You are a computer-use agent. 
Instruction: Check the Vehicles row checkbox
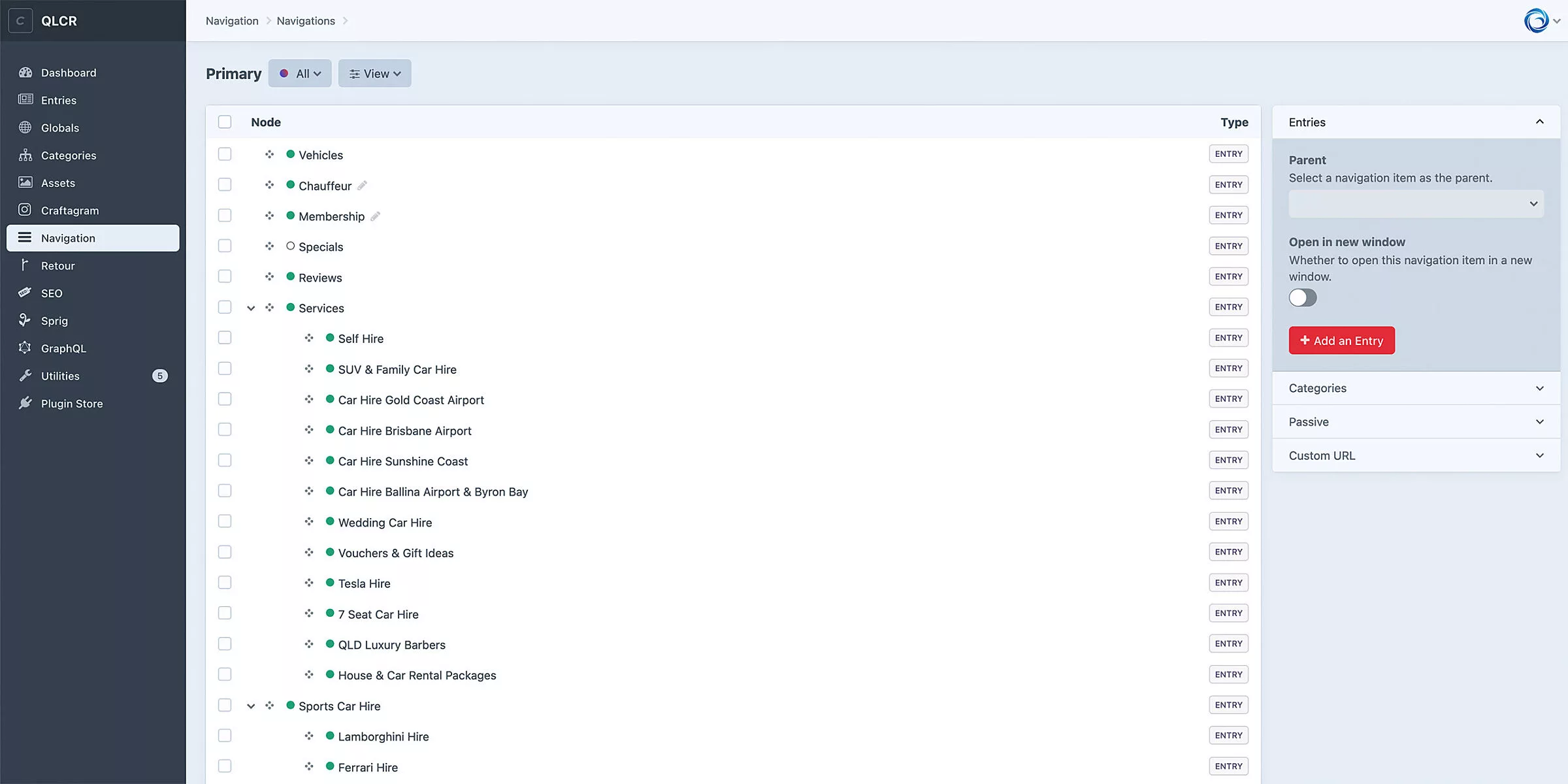click(x=225, y=154)
